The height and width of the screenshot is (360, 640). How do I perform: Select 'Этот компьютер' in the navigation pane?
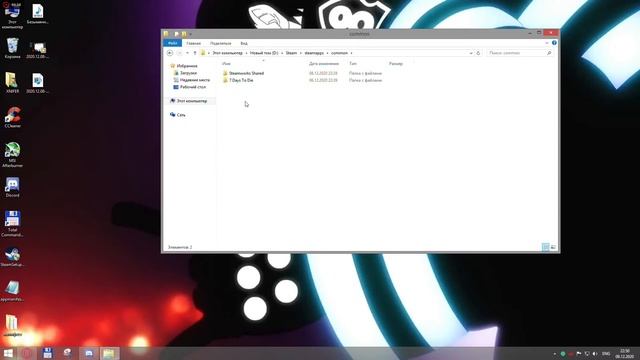pyautogui.click(x=191, y=101)
